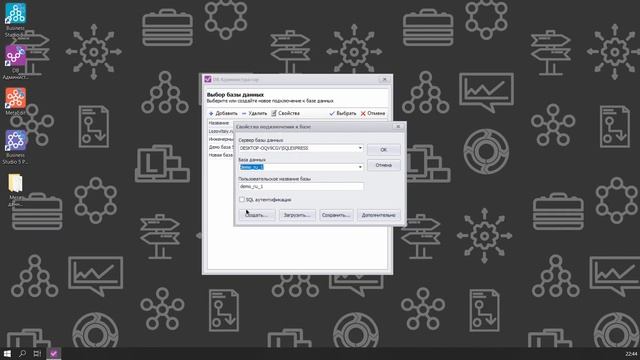The image size is (640, 360).
Task: Click the Сохранить... button
Action: tap(336, 215)
